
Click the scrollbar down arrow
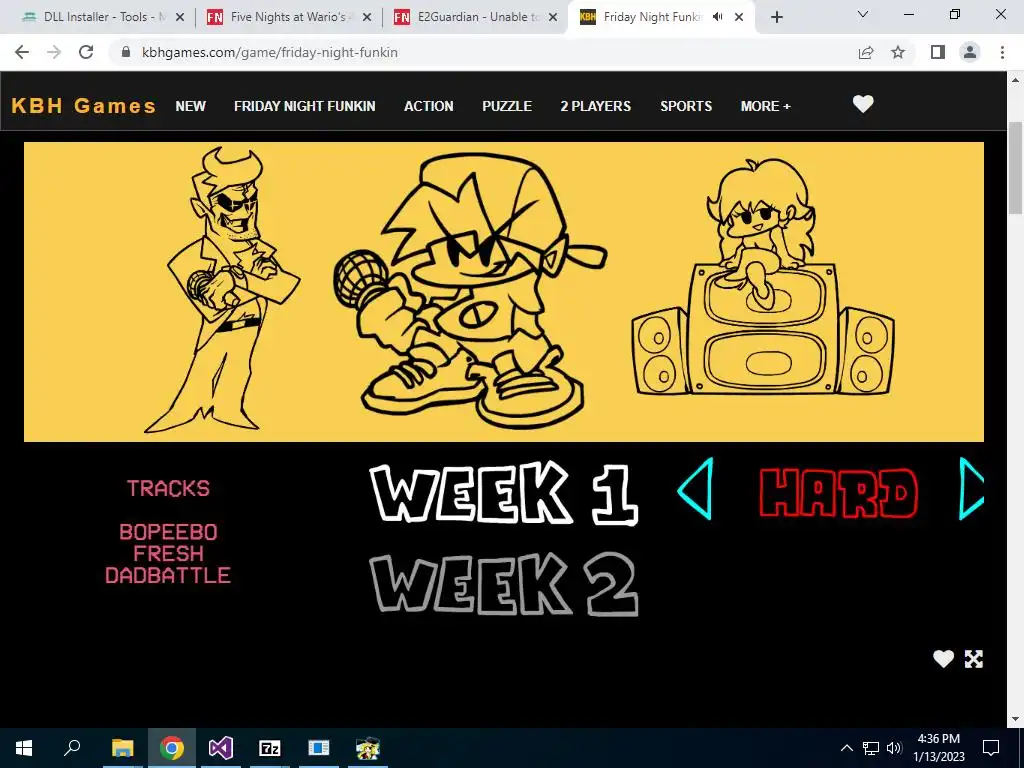point(1016,720)
